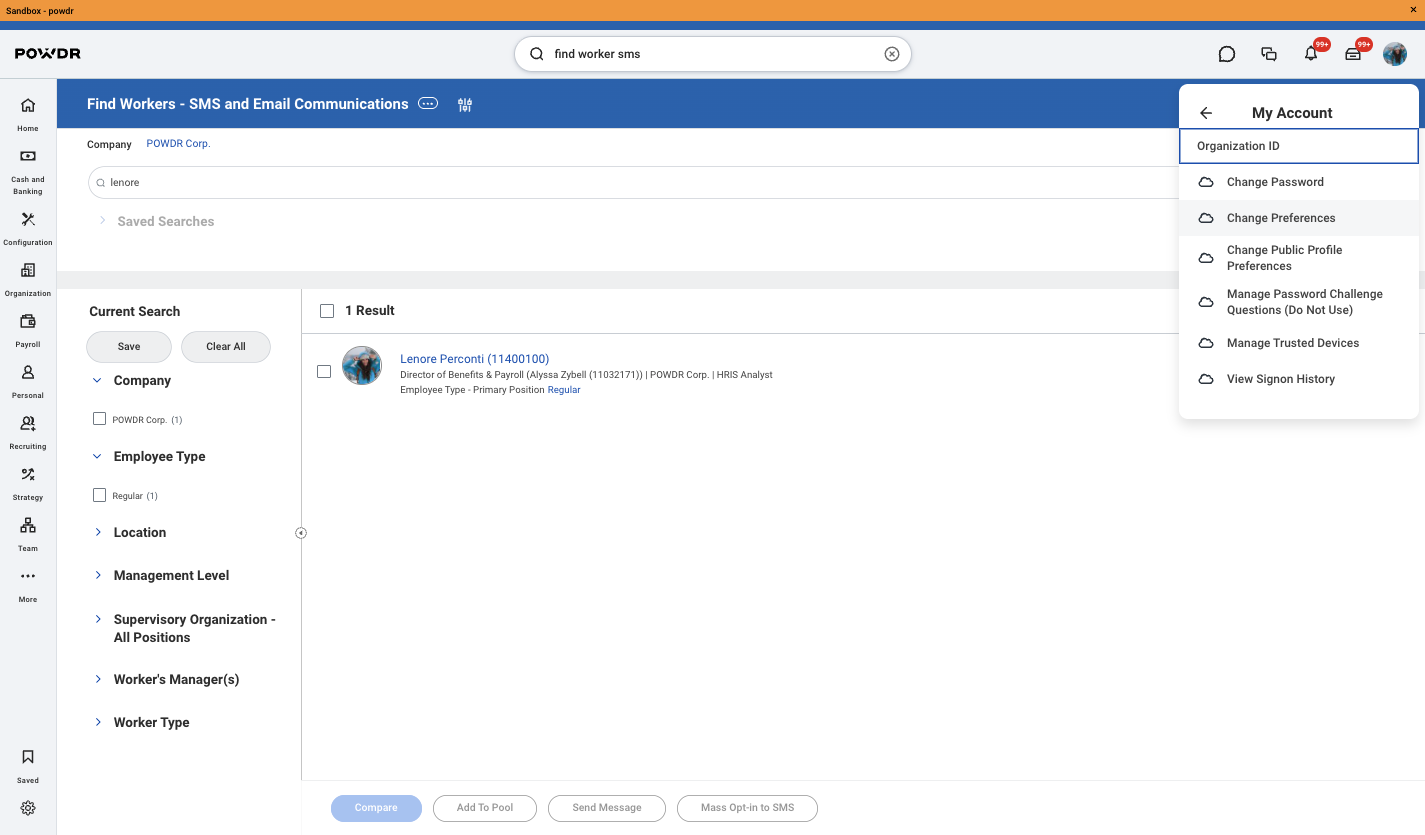Tick the select-all results checkbox
This screenshot has height=835, width=1425.
[327, 311]
